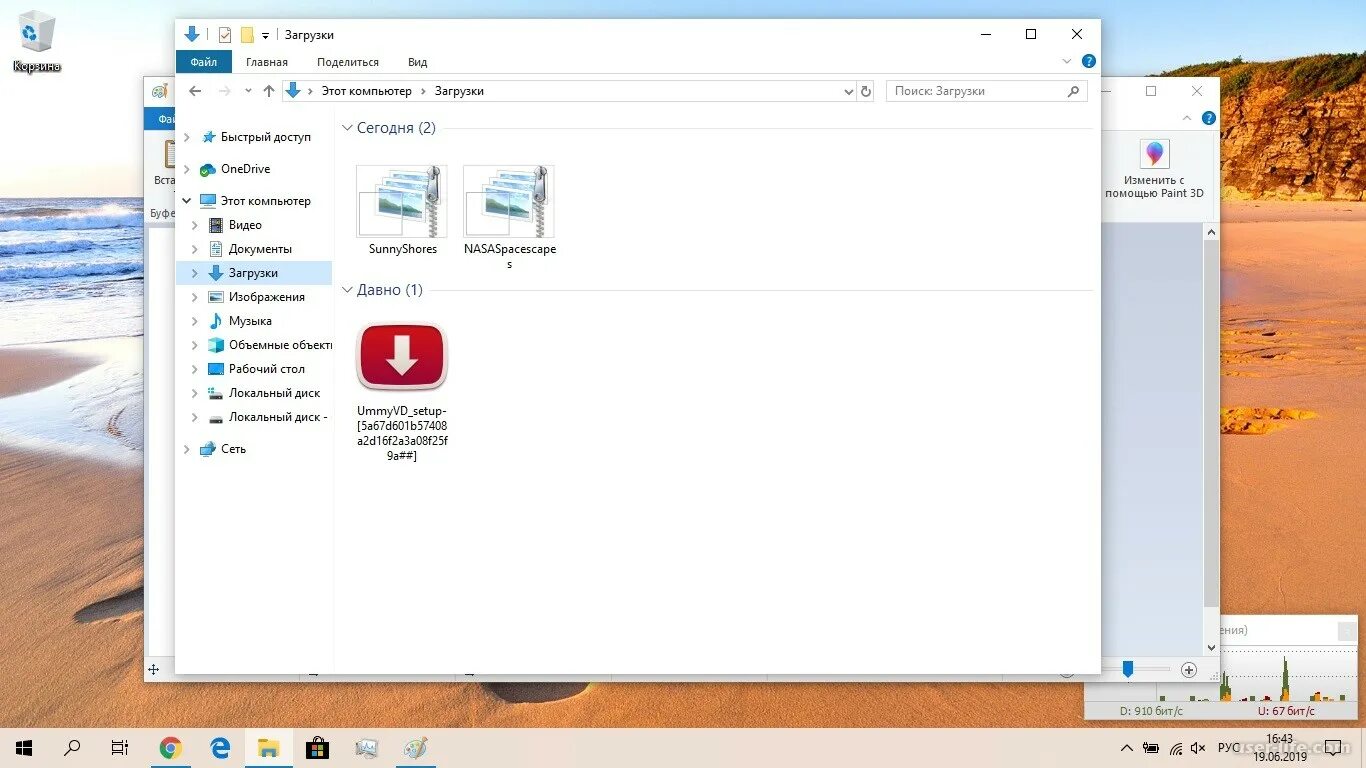Refresh the Загрузки folder with the refresh icon
The width and height of the screenshot is (1366, 768).
click(x=866, y=90)
